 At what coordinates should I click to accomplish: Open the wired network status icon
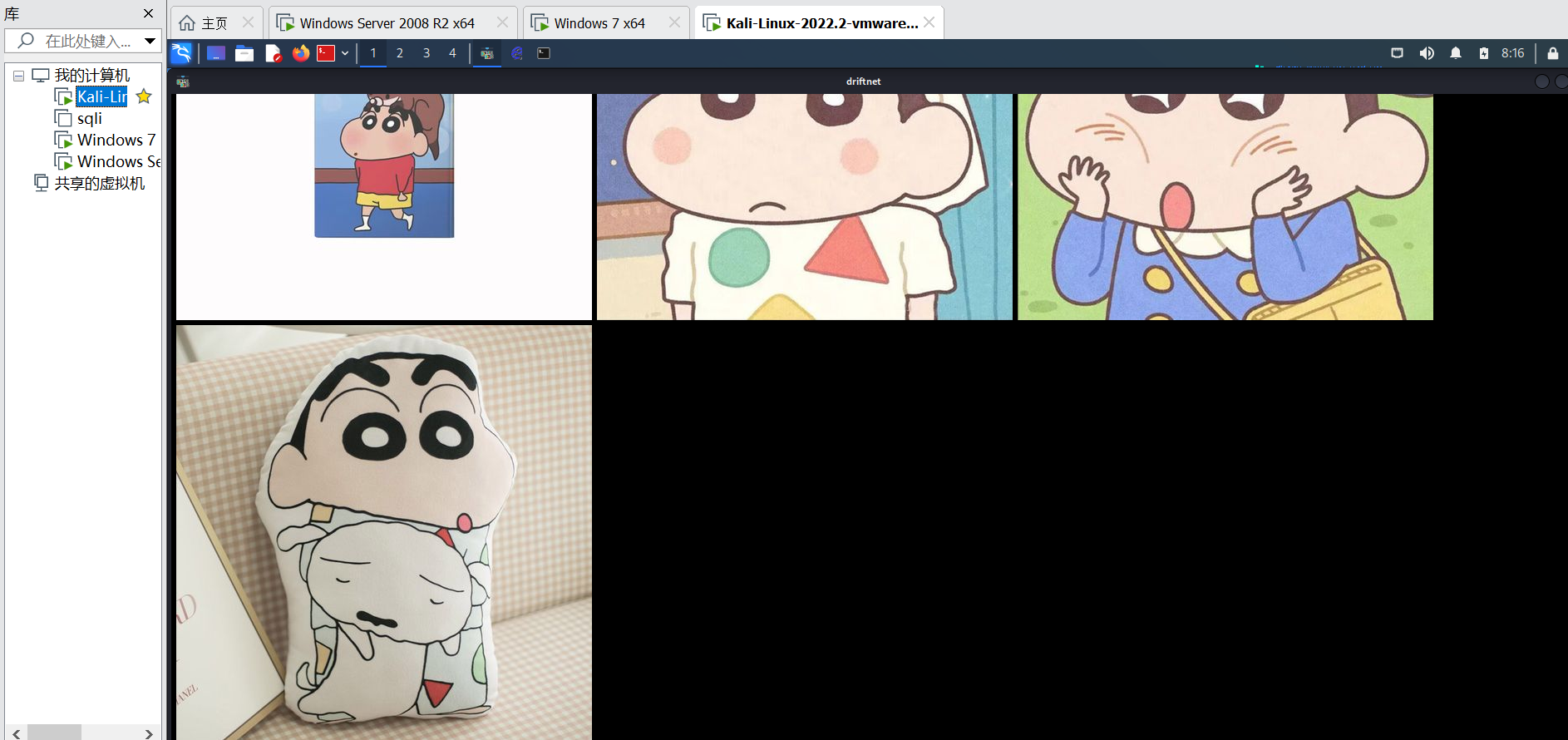[x=1398, y=53]
